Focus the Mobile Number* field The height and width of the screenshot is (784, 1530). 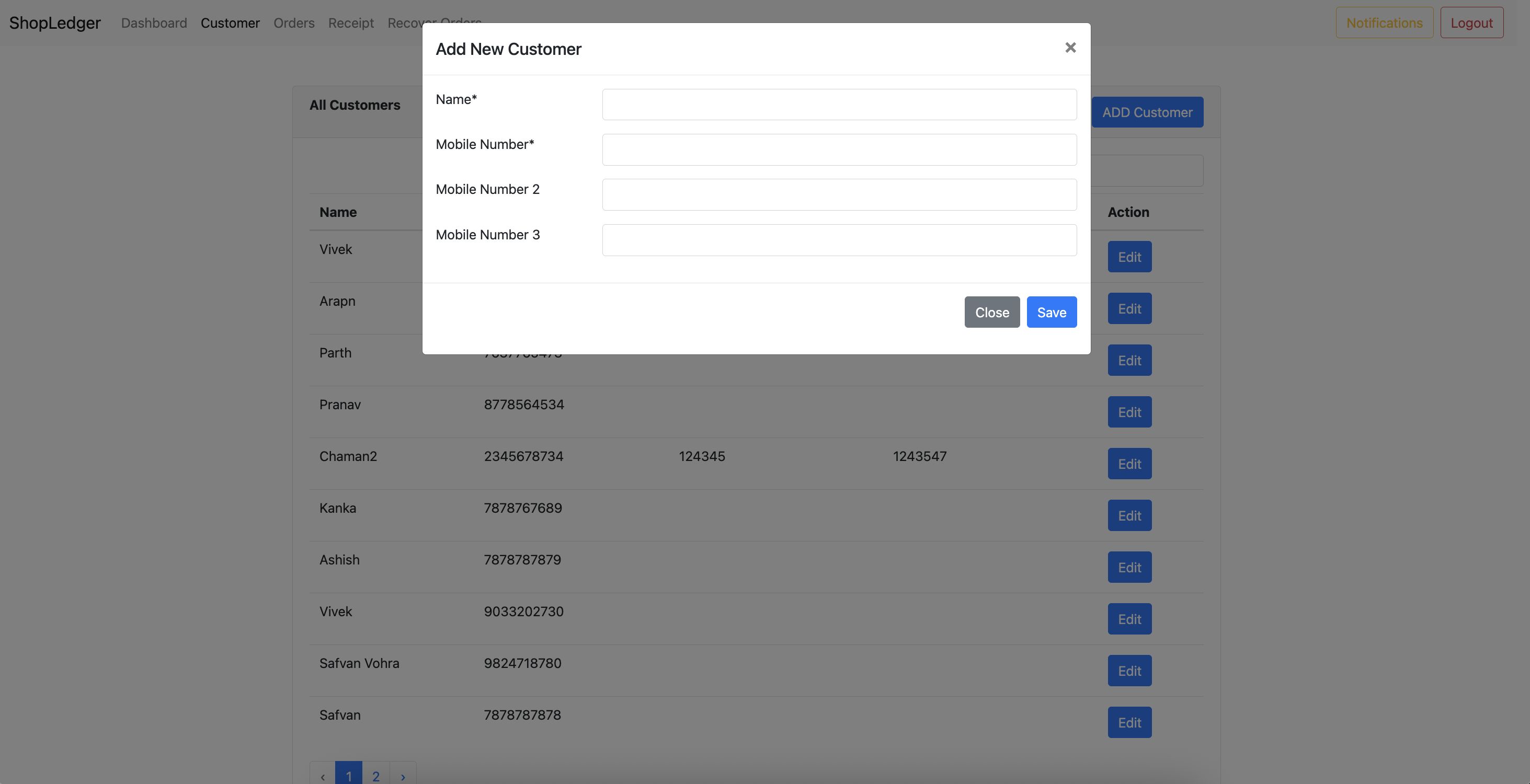point(839,149)
